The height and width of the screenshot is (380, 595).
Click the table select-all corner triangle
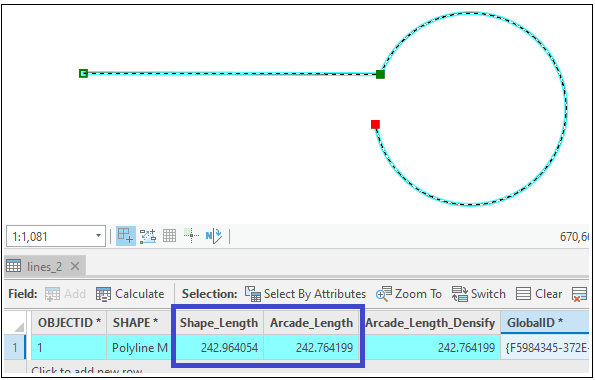19,326
